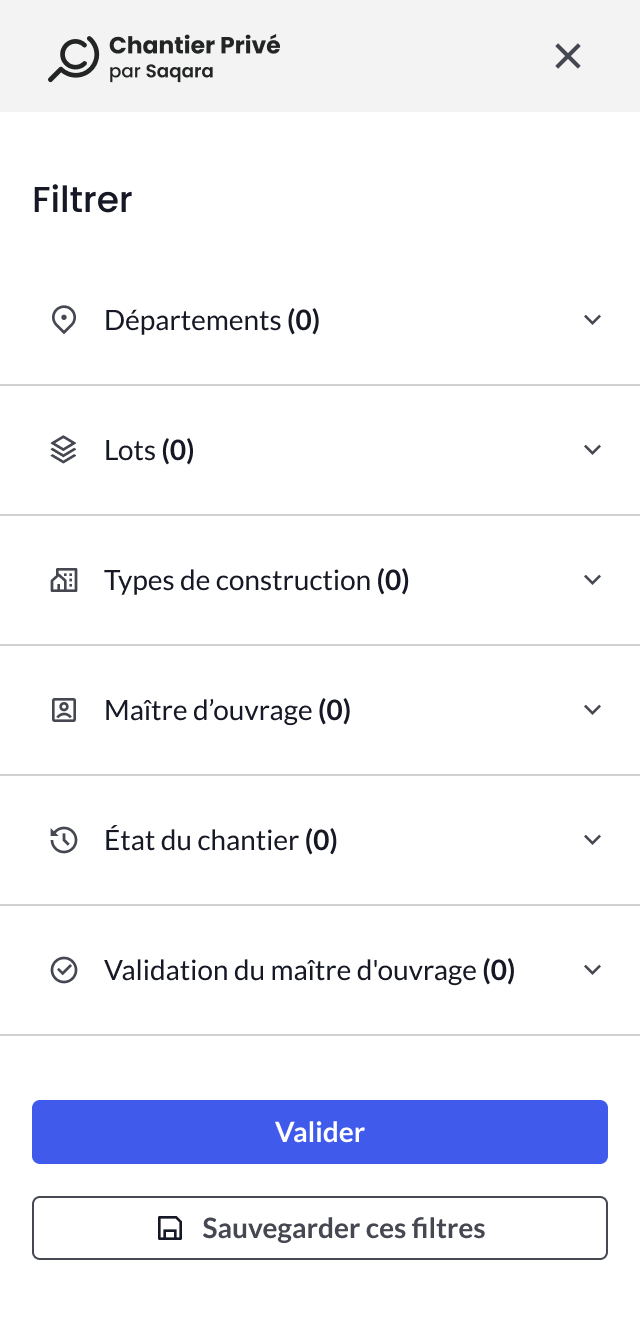The height and width of the screenshot is (1324, 640).
Task: Click the Chantier Privé par Saqara text
Action: click(194, 57)
